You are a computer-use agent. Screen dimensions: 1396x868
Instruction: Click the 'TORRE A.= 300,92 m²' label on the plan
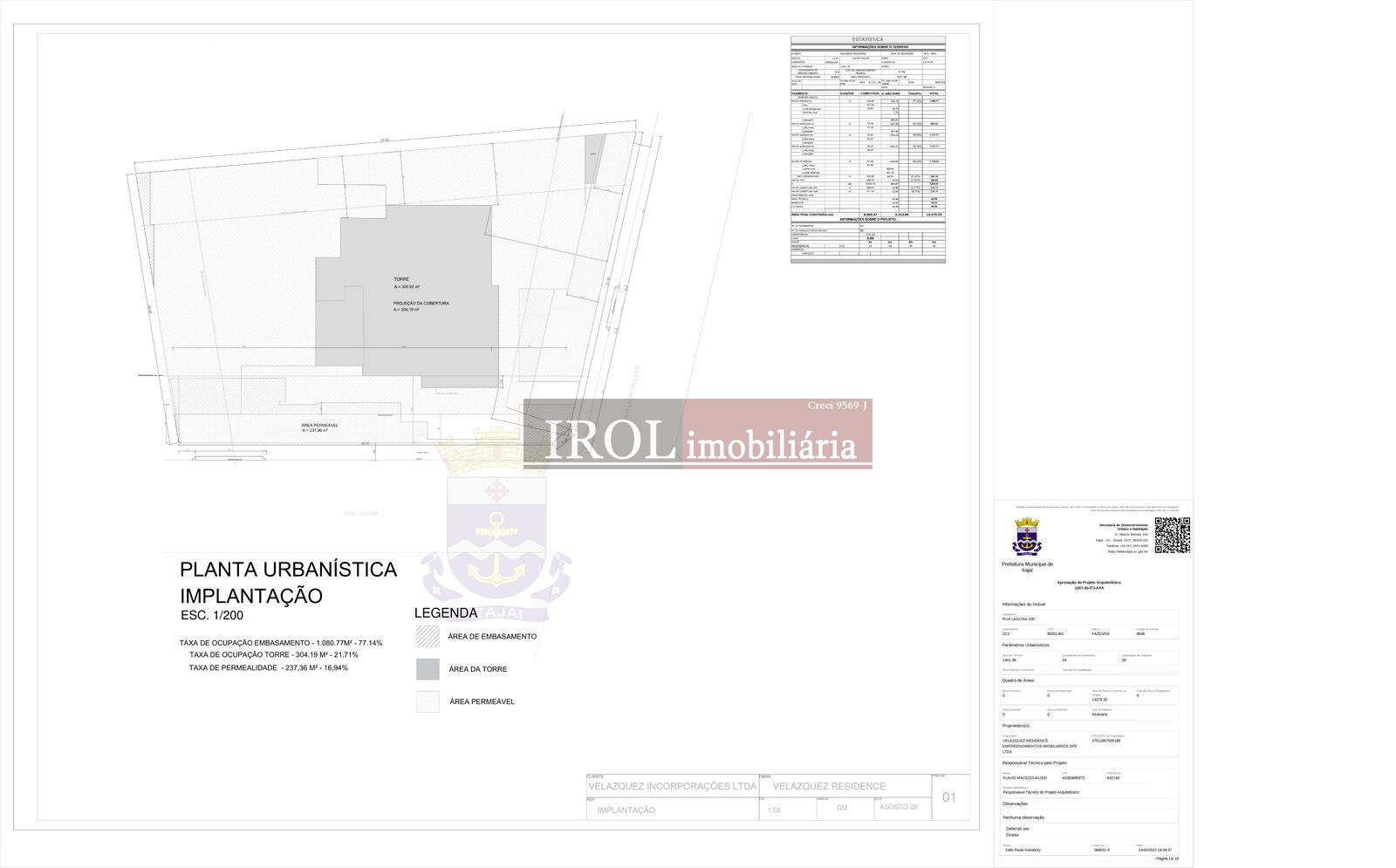(x=407, y=283)
